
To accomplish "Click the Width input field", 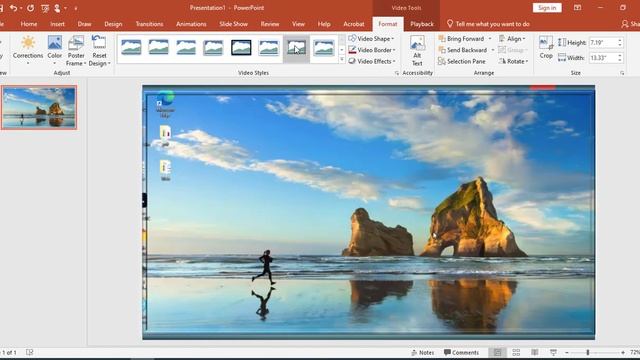I will [x=603, y=58].
